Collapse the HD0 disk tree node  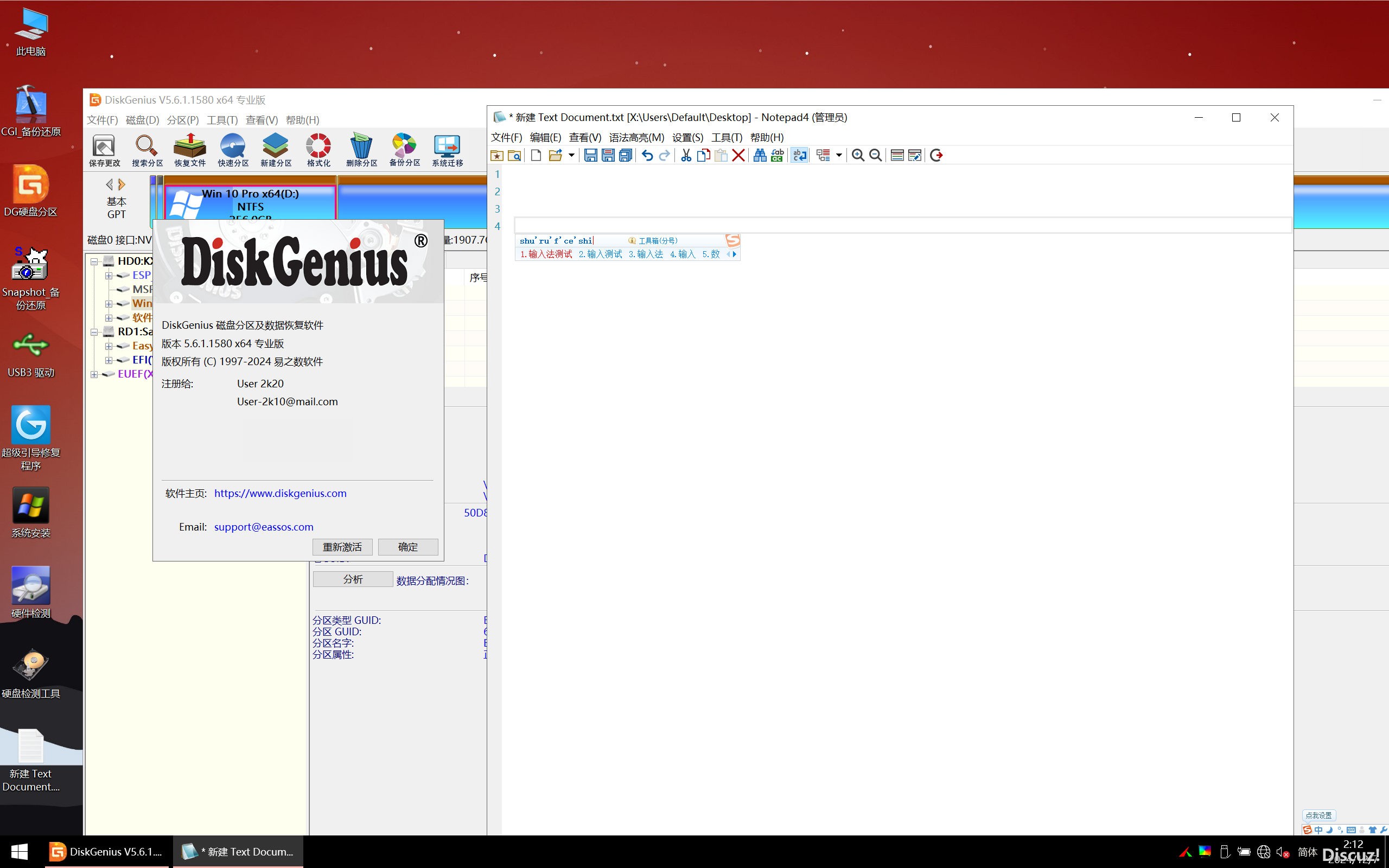[94, 261]
